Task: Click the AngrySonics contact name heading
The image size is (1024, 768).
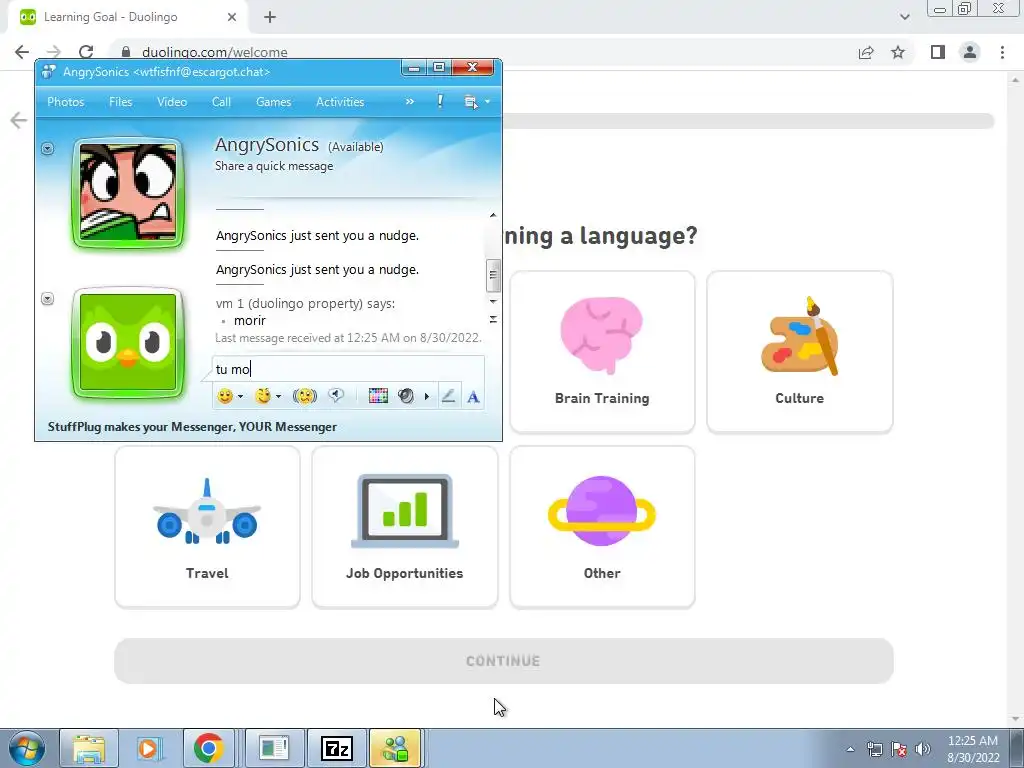Action: tap(267, 144)
